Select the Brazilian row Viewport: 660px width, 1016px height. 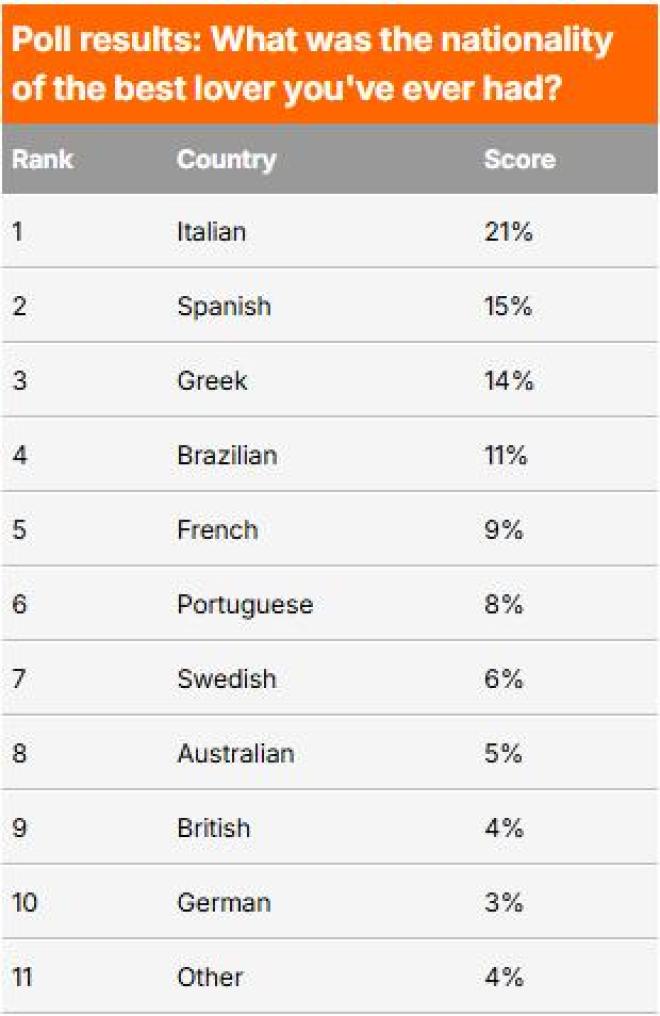coord(330,455)
